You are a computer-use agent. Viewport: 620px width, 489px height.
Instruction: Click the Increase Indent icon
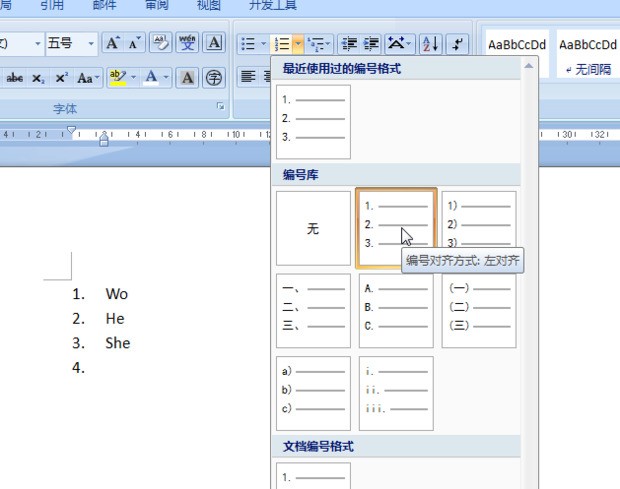click(371, 43)
